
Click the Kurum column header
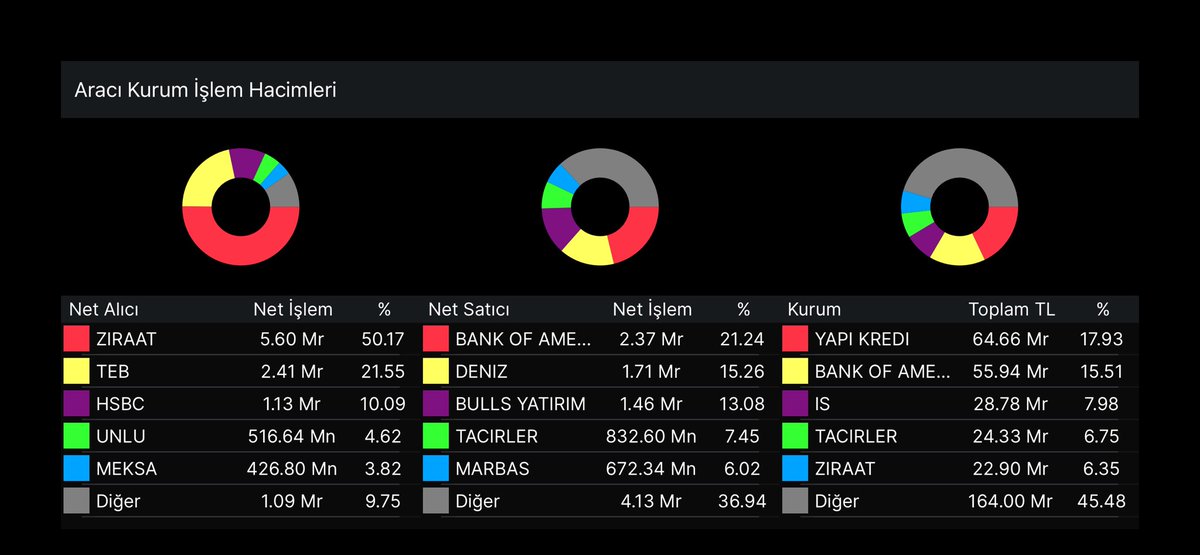tap(814, 309)
